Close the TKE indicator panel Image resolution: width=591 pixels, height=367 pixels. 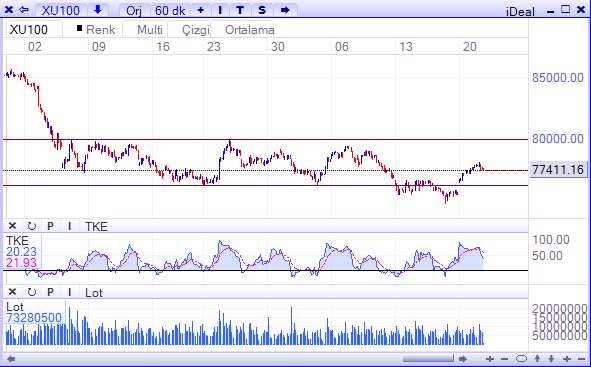(x=12, y=226)
